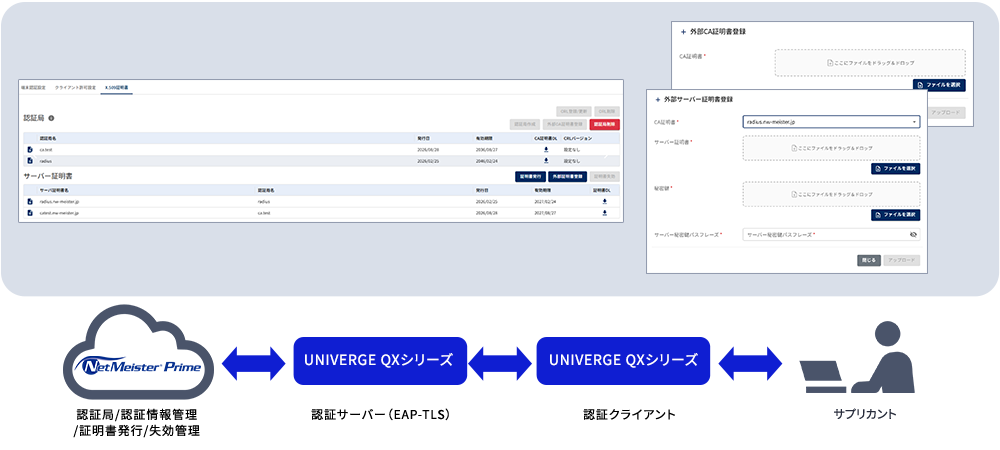Screen dimensions: 1000x450
Task: Click the サプリカント label
Action: 865,414
